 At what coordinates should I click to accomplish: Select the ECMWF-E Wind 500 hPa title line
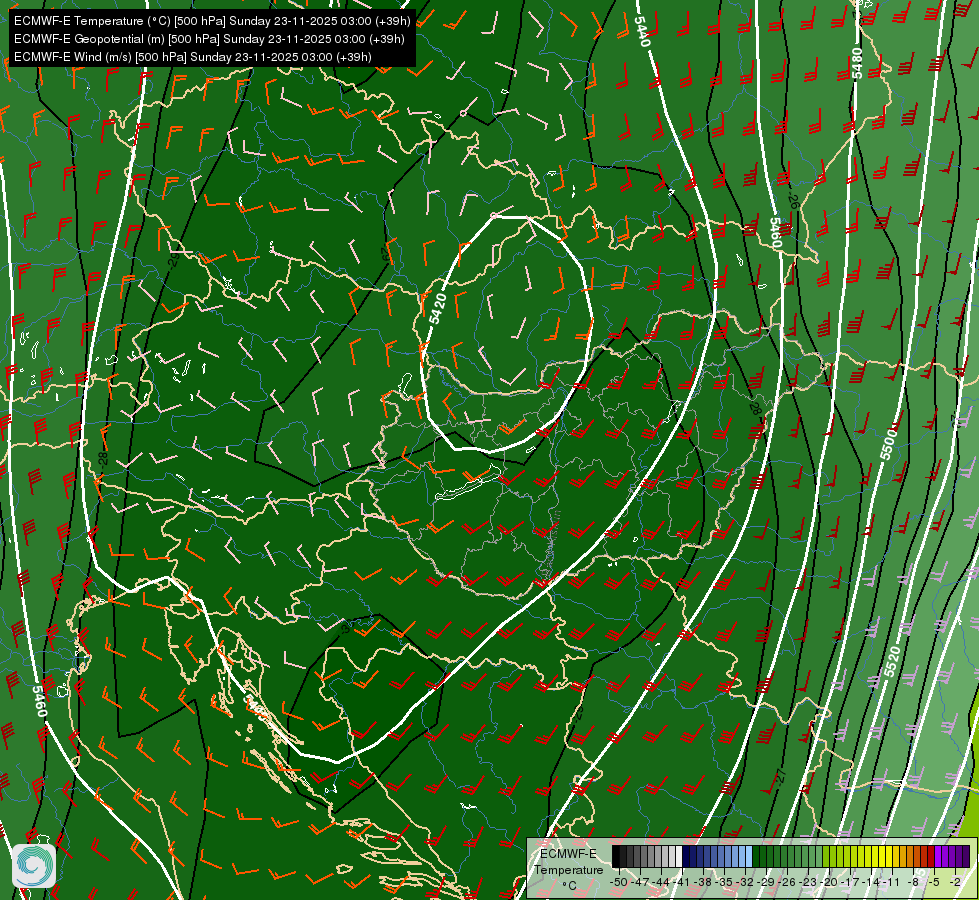pyautogui.click(x=193, y=57)
